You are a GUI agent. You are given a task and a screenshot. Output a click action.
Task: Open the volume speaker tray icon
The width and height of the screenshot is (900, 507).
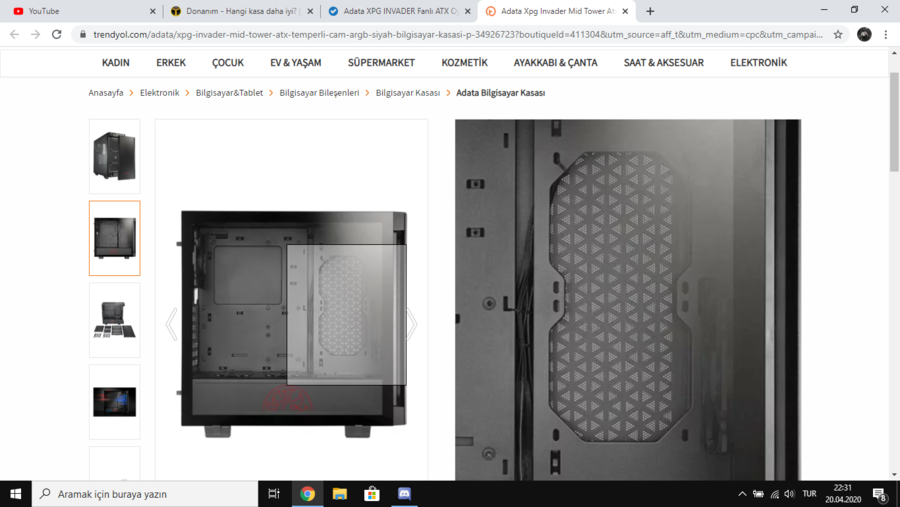pos(790,494)
